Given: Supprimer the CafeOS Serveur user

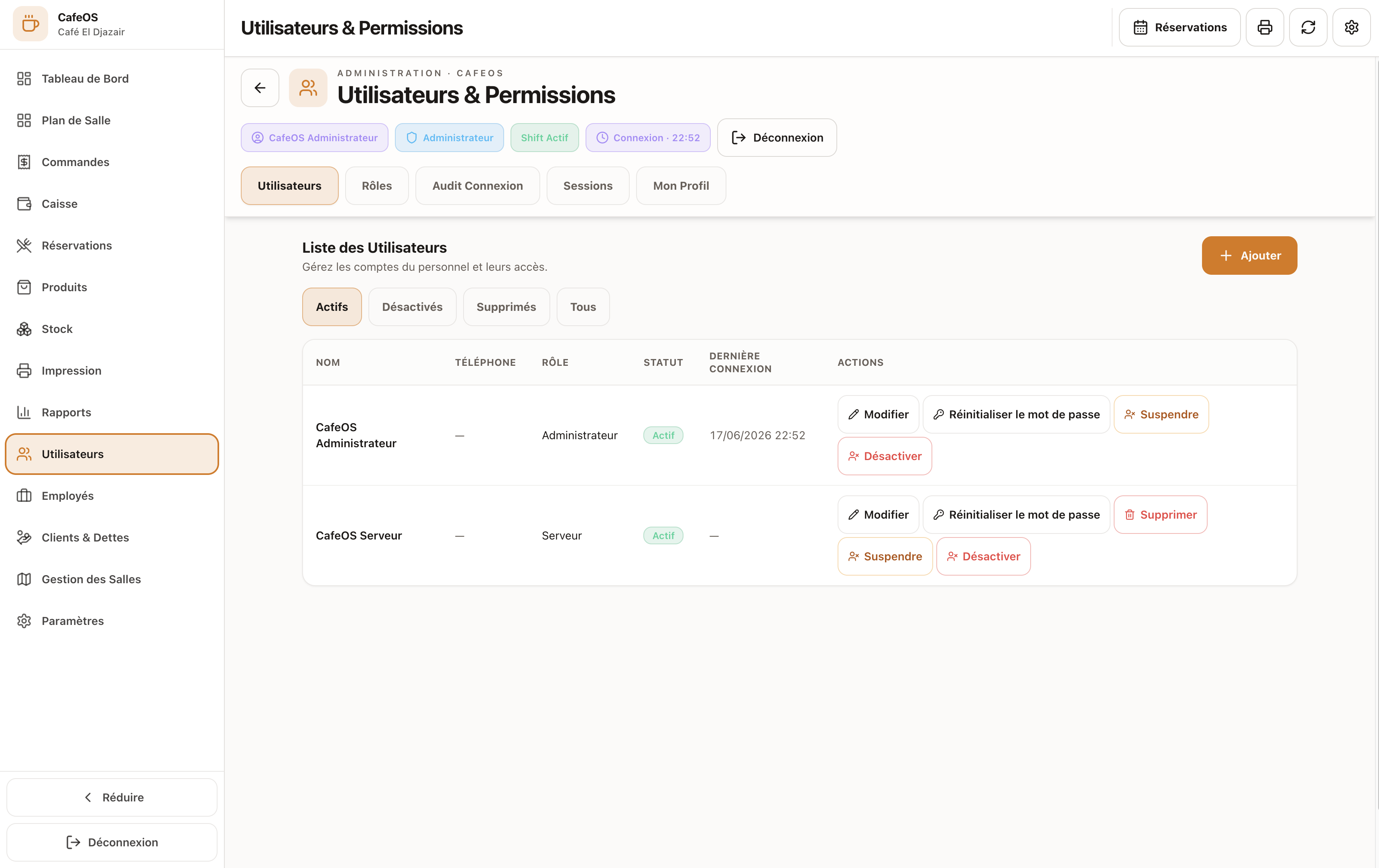Looking at the screenshot, I should (x=1161, y=515).
